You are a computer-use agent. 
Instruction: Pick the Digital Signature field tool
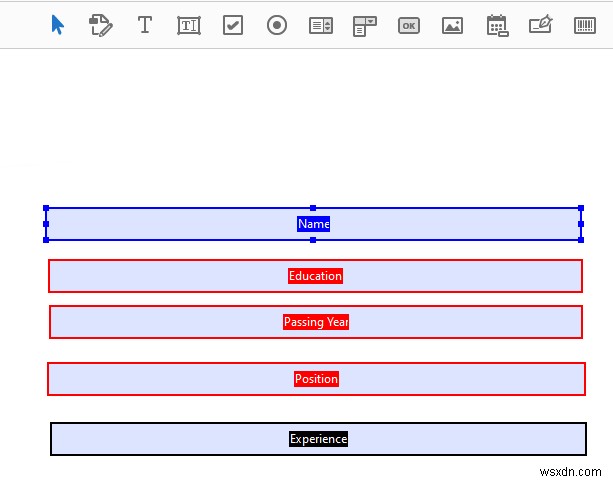coord(541,24)
